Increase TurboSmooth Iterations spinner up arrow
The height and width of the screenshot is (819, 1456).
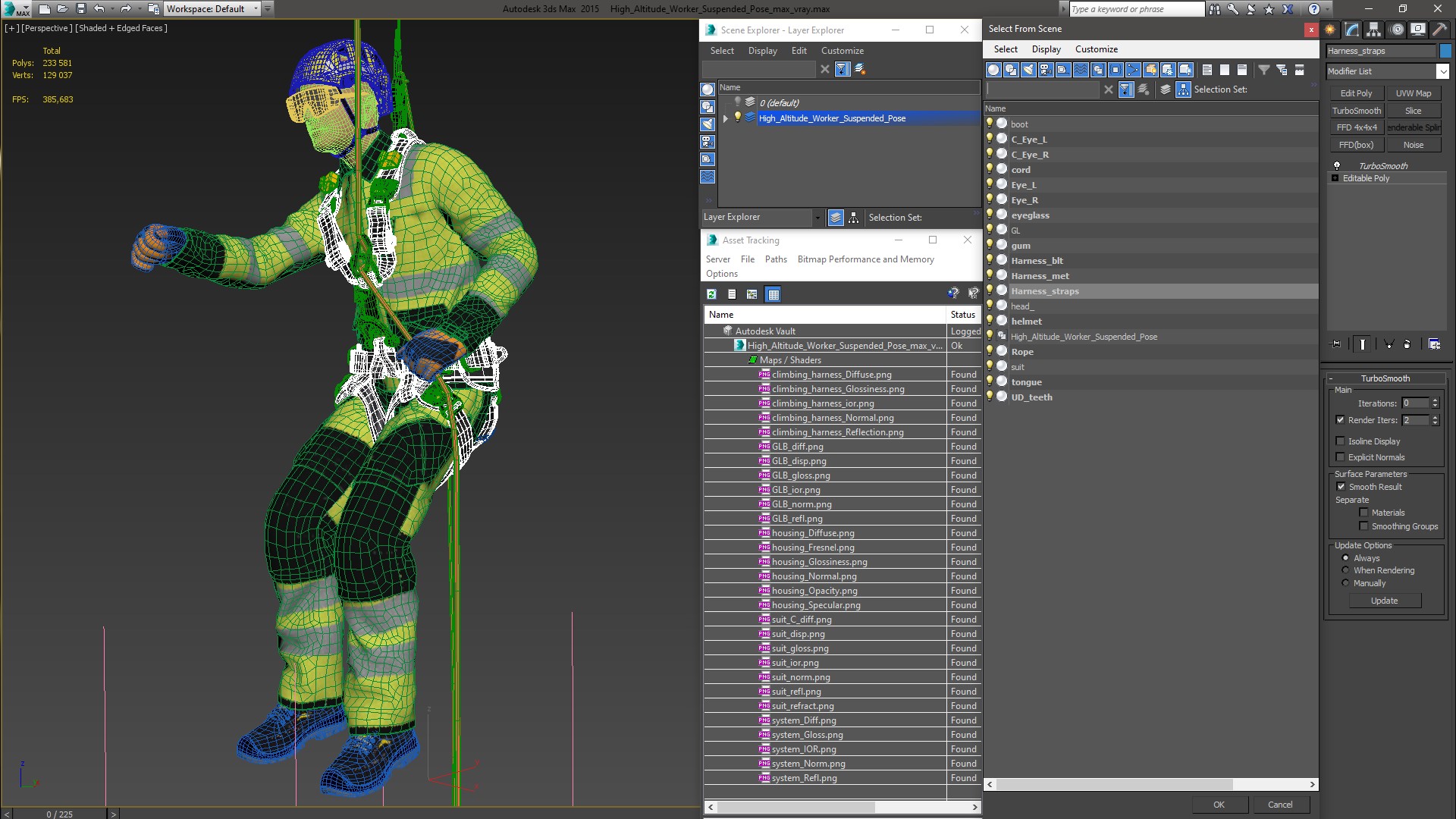click(1435, 401)
